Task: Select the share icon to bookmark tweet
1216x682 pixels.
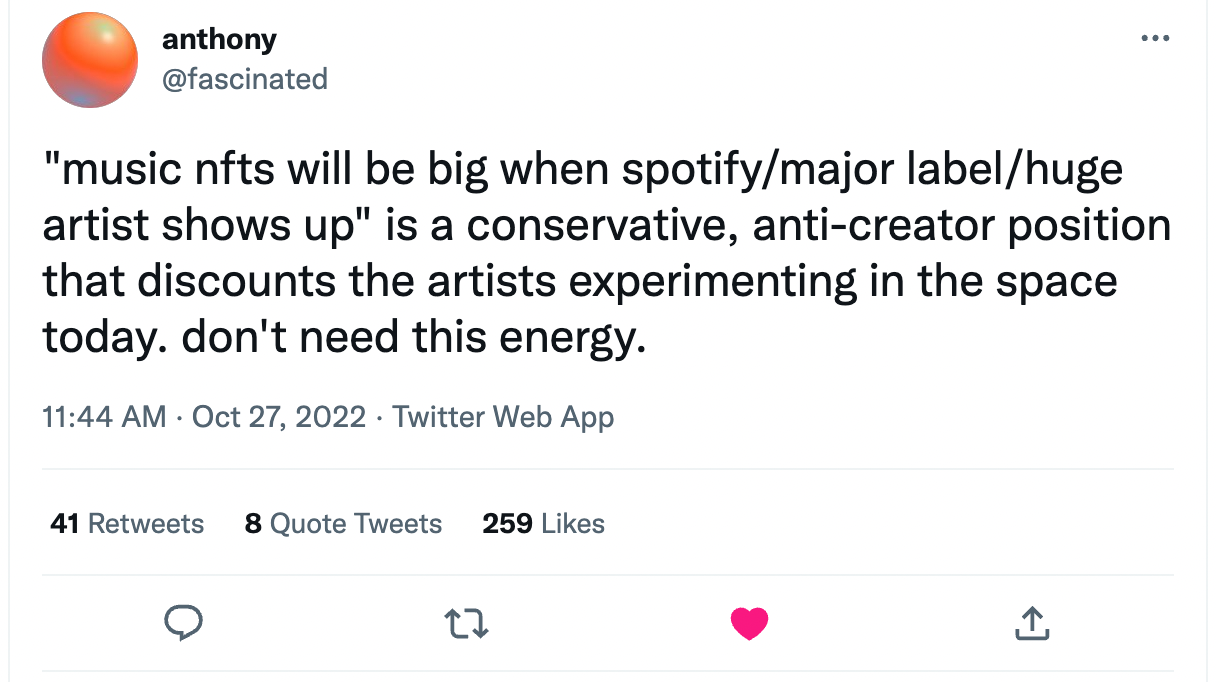Action: pyautogui.click(x=1032, y=622)
